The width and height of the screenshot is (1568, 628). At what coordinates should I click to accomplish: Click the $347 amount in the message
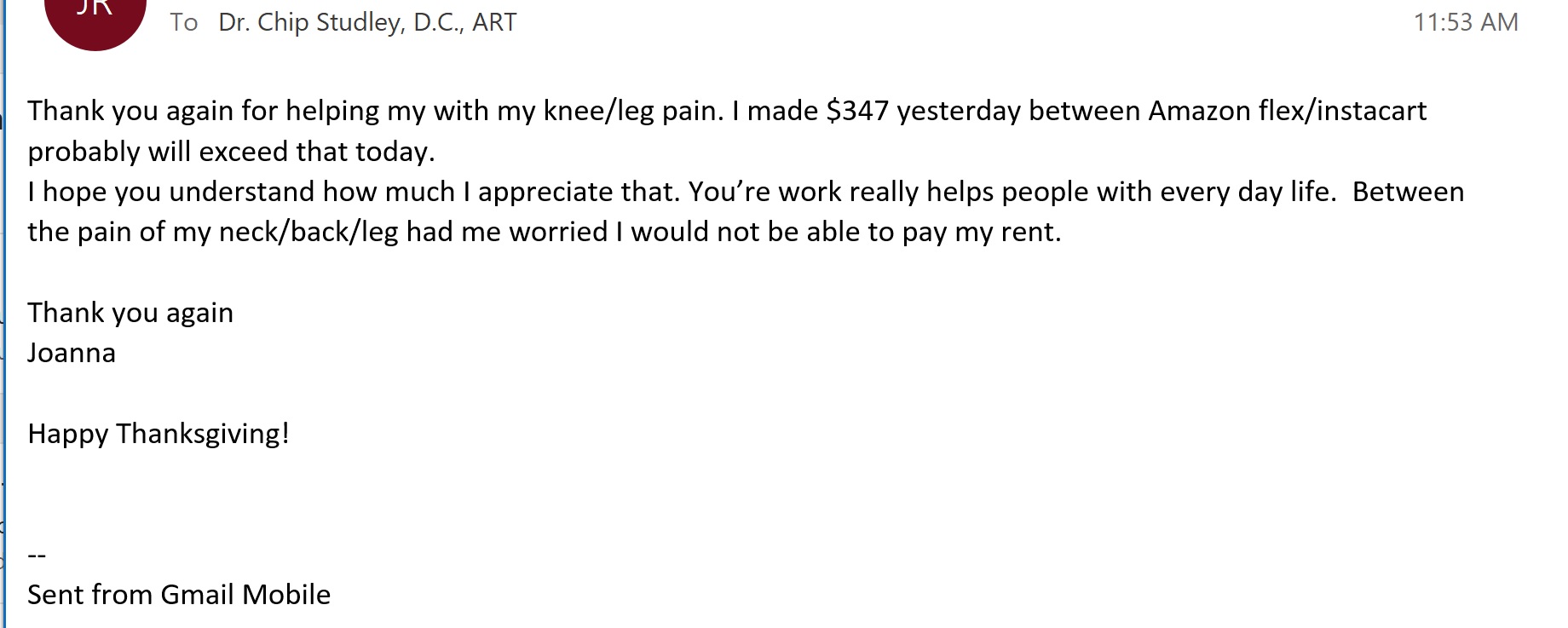[857, 111]
